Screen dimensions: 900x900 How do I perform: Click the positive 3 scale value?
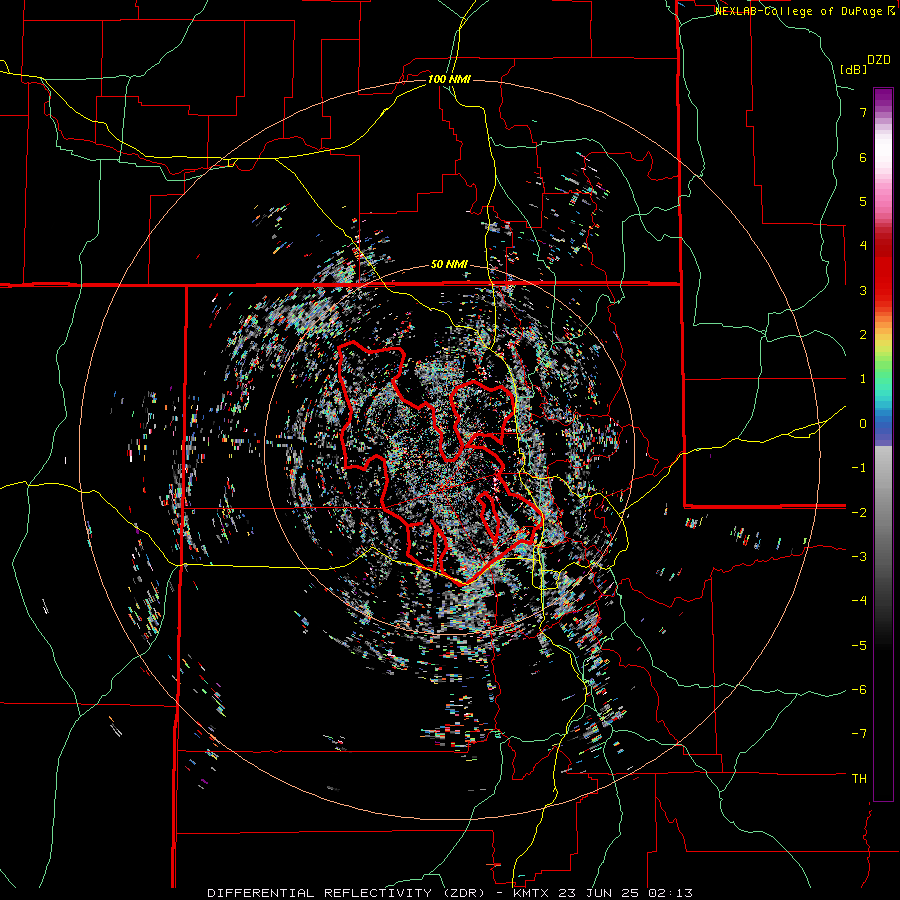click(x=863, y=290)
